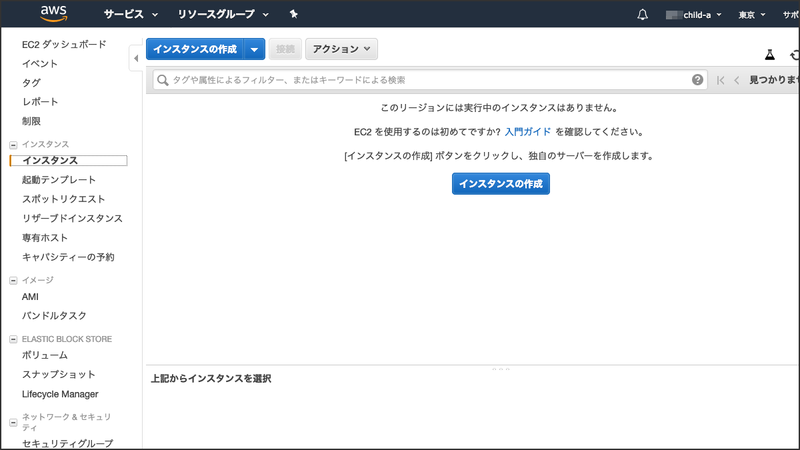Click the toolbar インスタンスの作成 button
The image size is (800, 450).
[195, 49]
